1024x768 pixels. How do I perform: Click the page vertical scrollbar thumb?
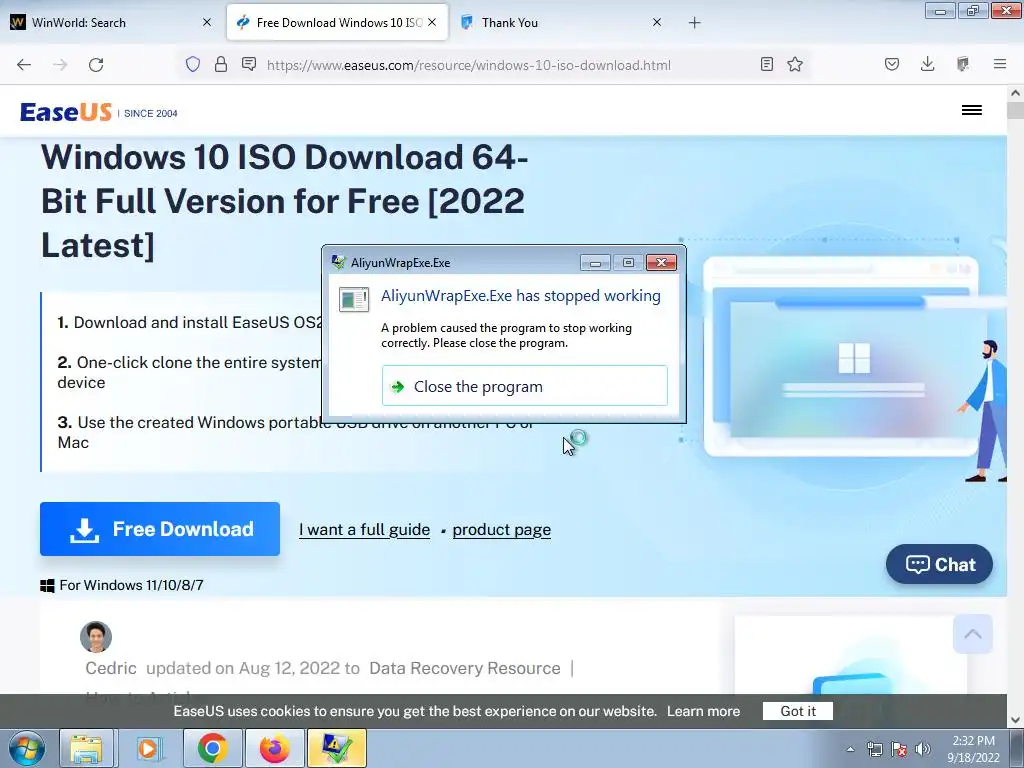tap(1015, 110)
